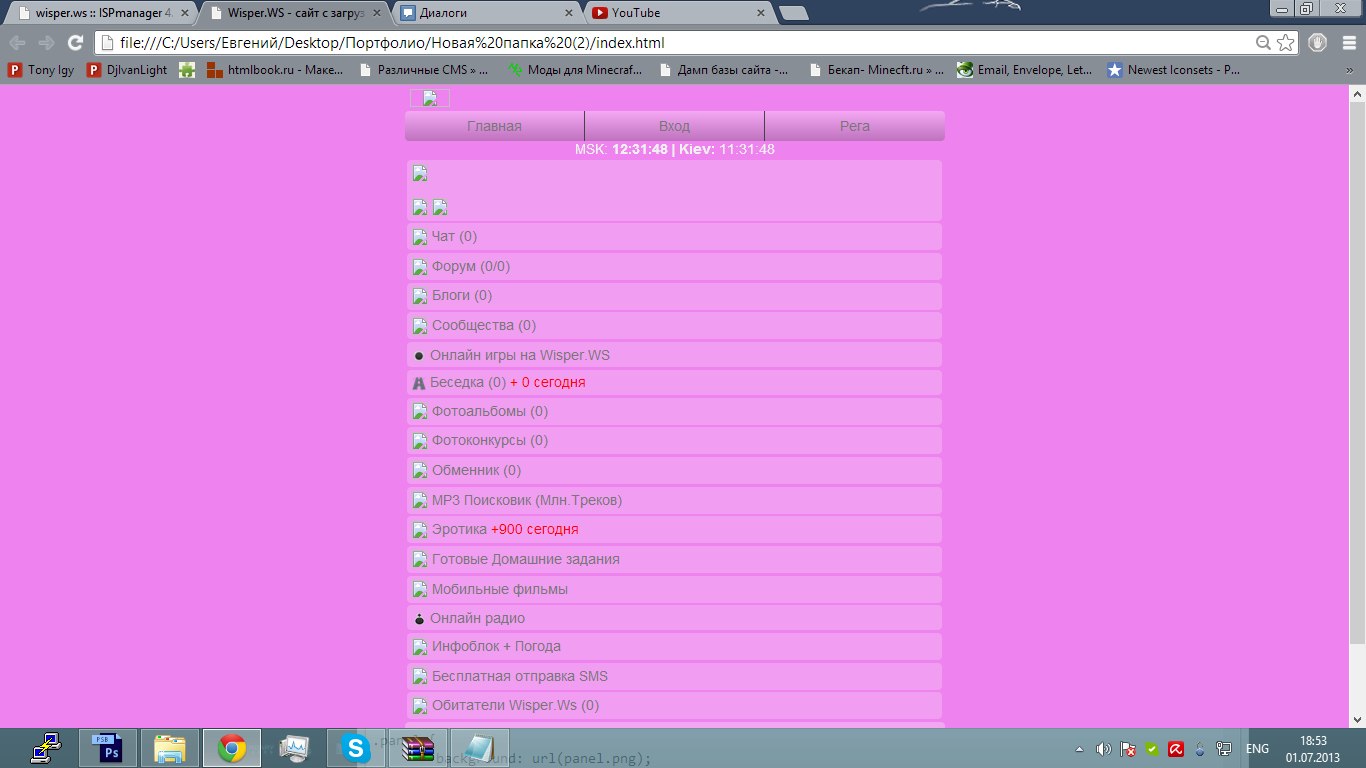Click the speaker volume tray icon
Viewport: 1366px width, 768px height.
point(1104,749)
